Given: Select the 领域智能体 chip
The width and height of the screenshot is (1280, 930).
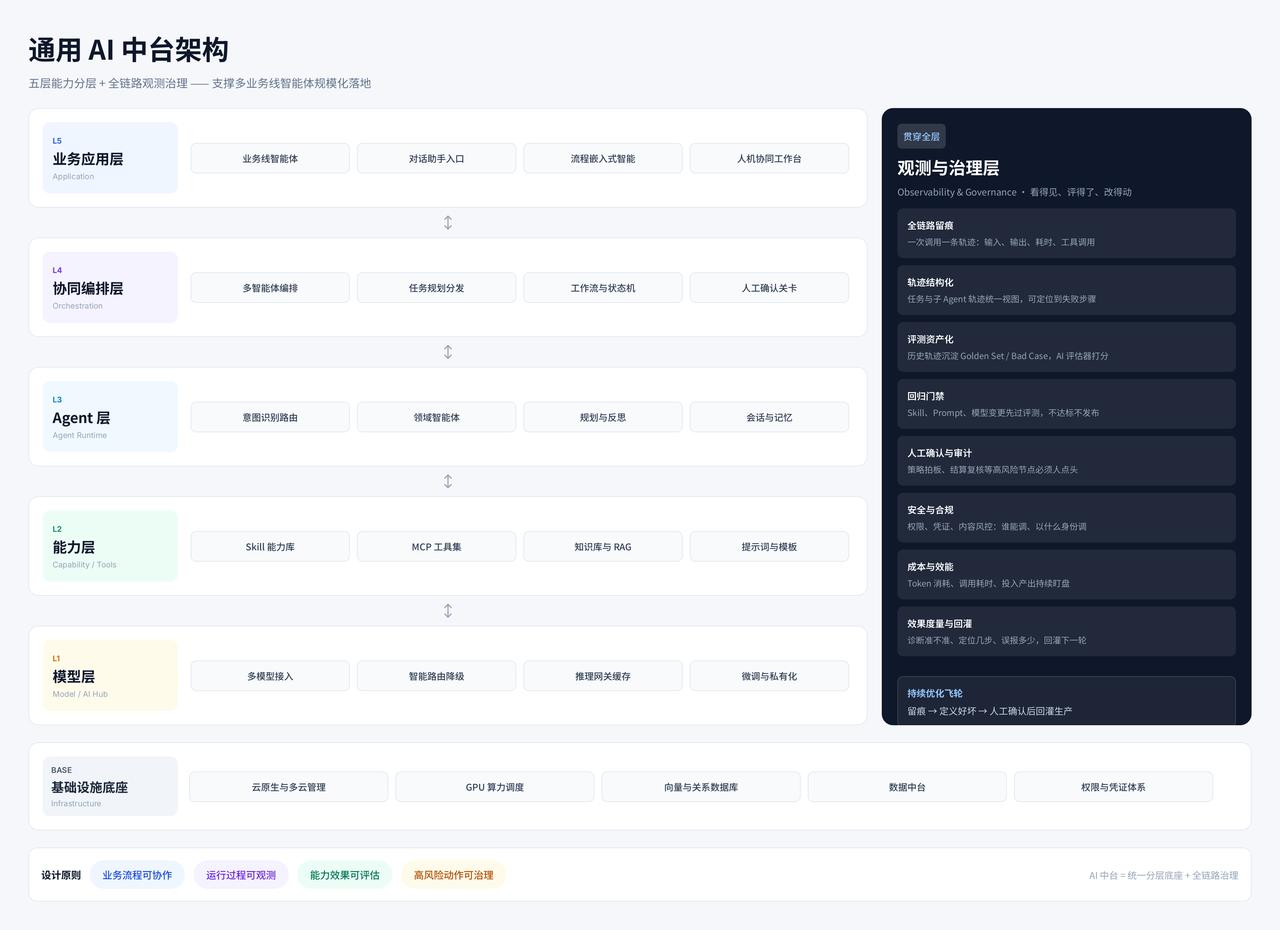Looking at the screenshot, I should [x=437, y=417].
